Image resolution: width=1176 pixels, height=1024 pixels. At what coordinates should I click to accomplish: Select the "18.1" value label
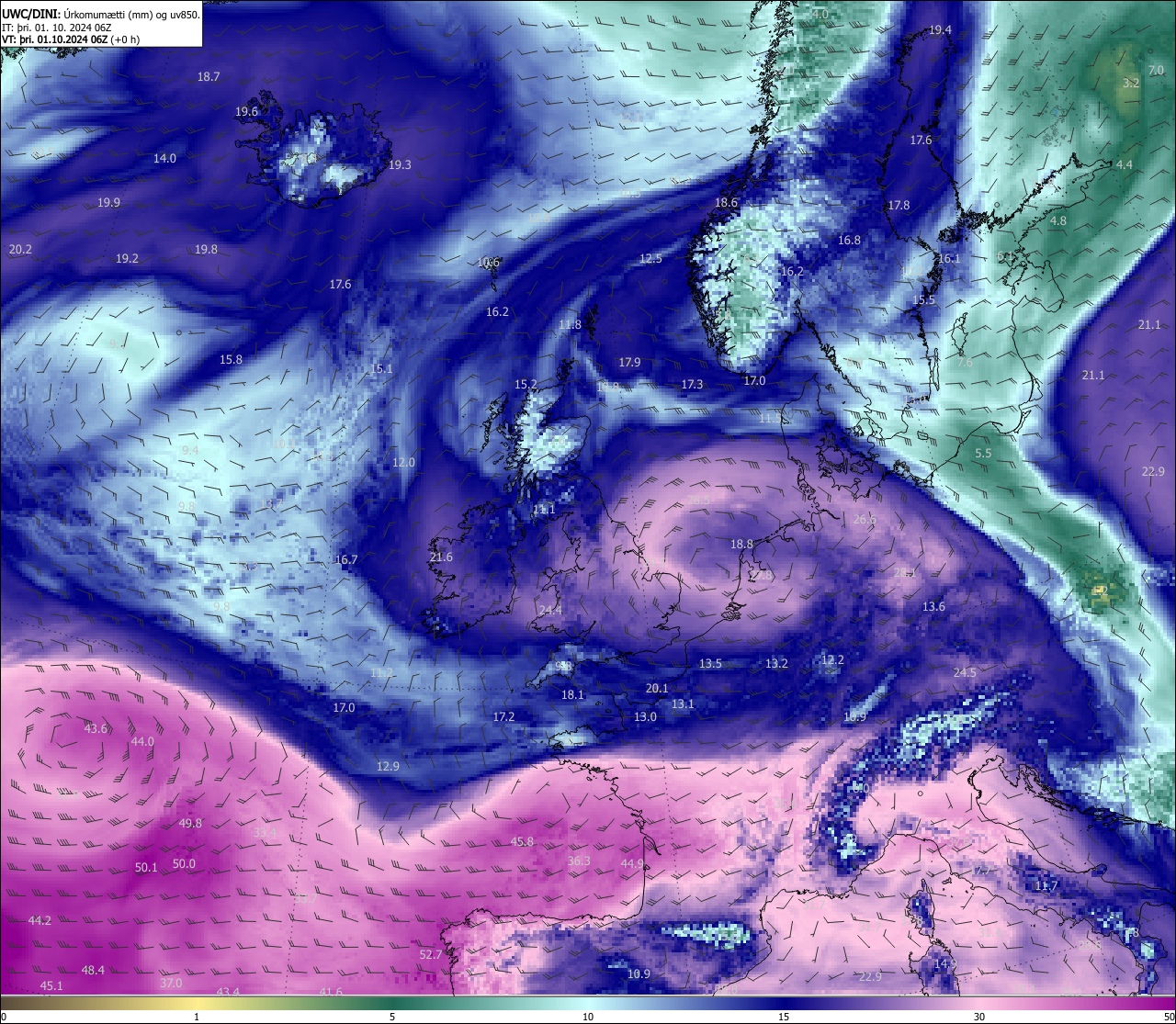point(572,695)
